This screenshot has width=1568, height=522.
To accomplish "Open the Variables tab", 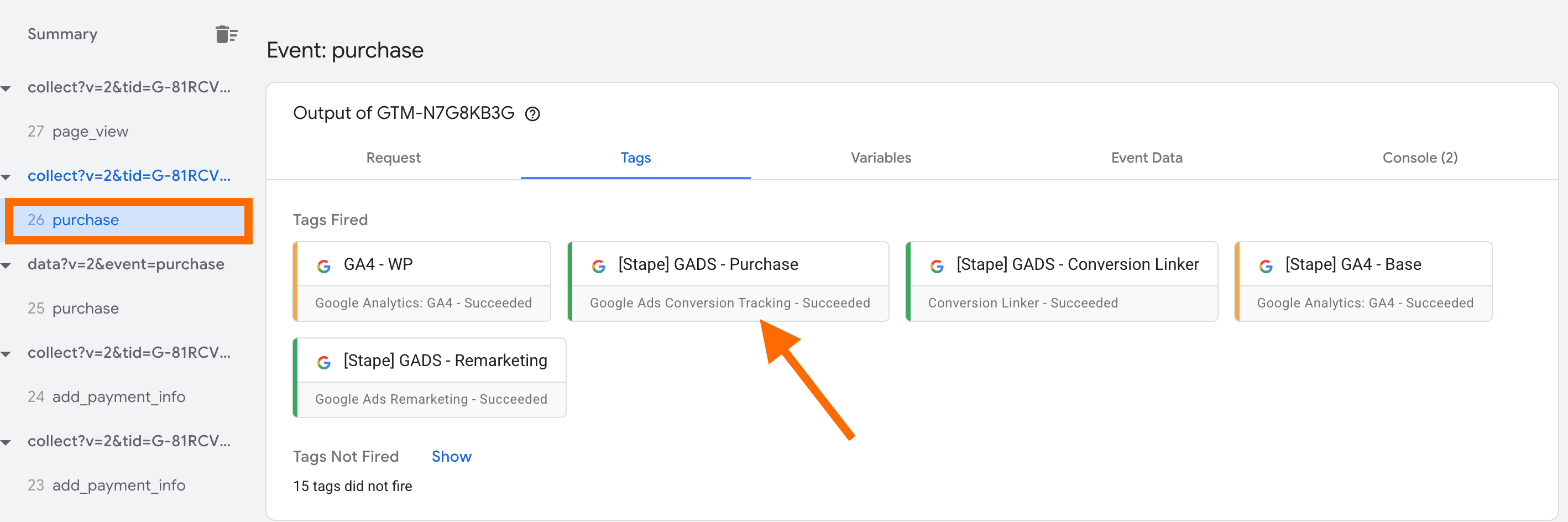I will click(880, 158).
